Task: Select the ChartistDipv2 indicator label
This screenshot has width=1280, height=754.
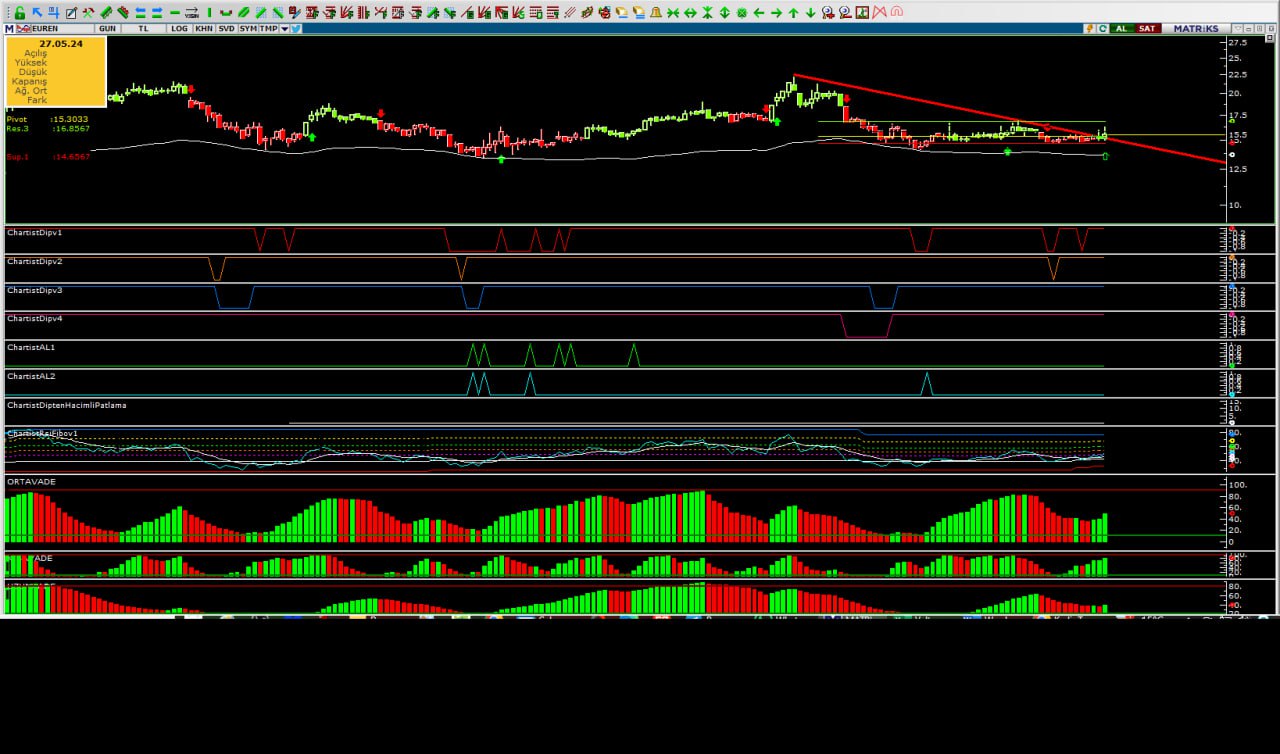Action: click(34, 261)
